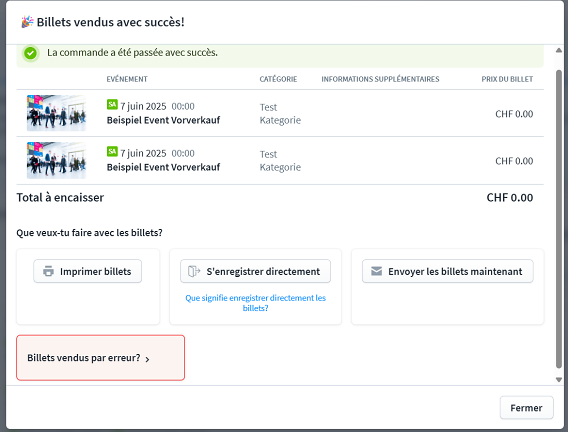Expand the Billets vendus par erreur panel
Screen dimensions: 568x432
[101, 358]
